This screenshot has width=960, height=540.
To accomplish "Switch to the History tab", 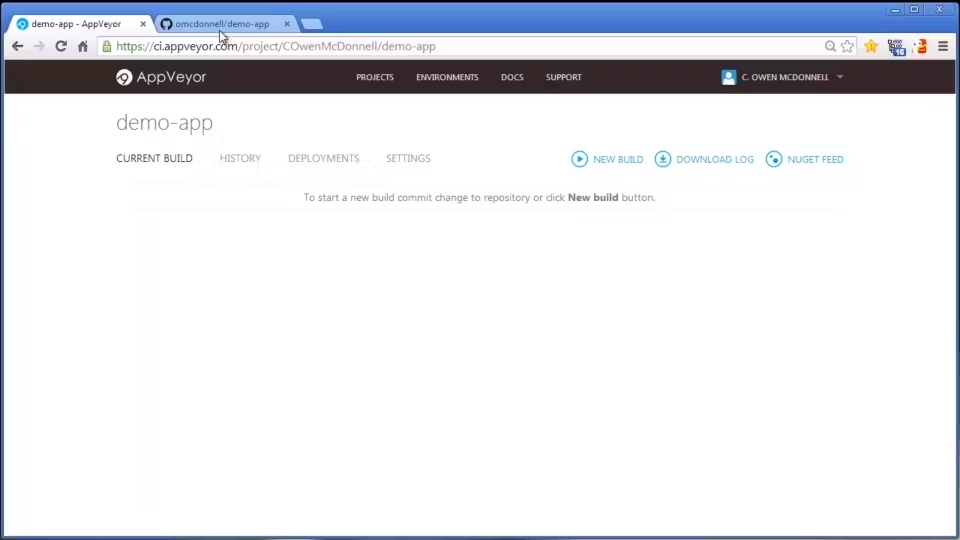I will [x=240, y=158].
